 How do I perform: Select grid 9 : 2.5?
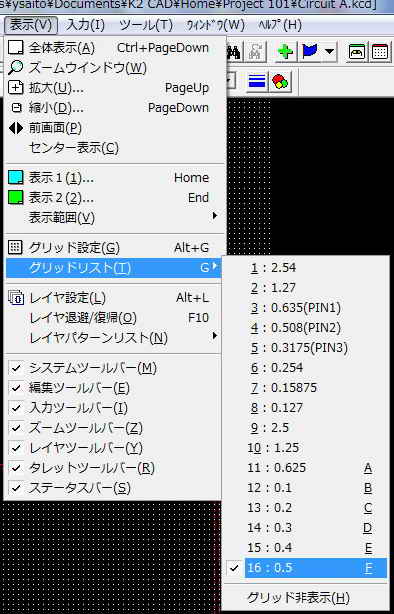click(306, 428)
